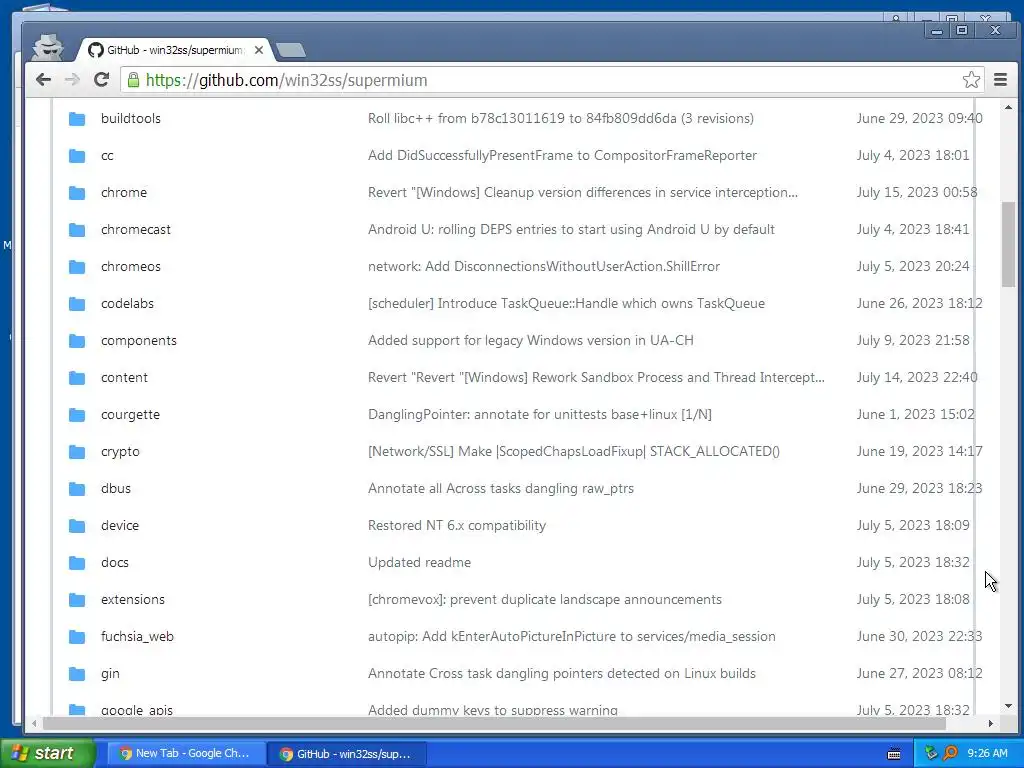Click the folder icon next to chromecast
The image size is (1024, 768).
pos(77,229)
